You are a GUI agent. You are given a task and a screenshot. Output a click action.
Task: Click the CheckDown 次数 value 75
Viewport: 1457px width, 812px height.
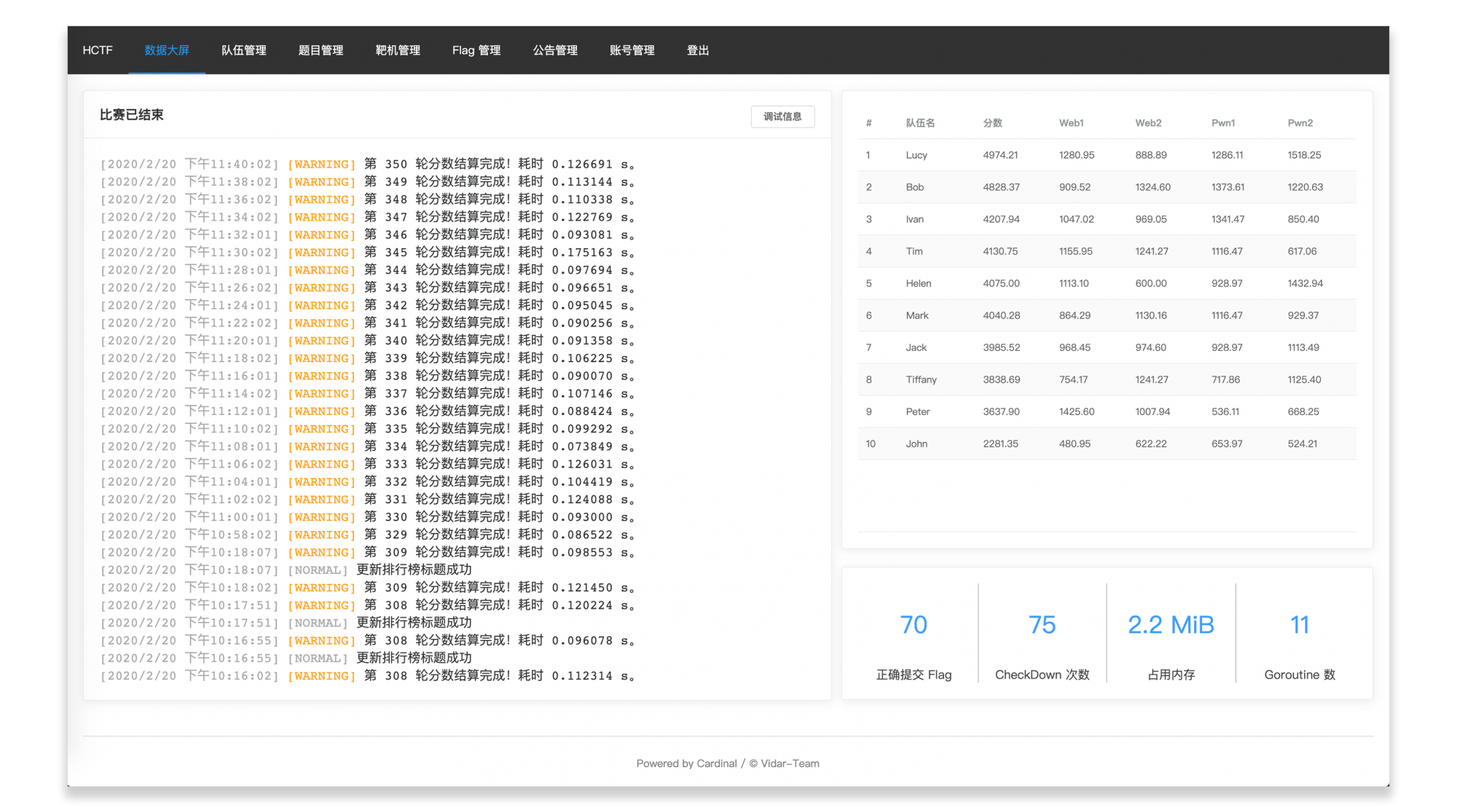click(x=1042, y=625)
